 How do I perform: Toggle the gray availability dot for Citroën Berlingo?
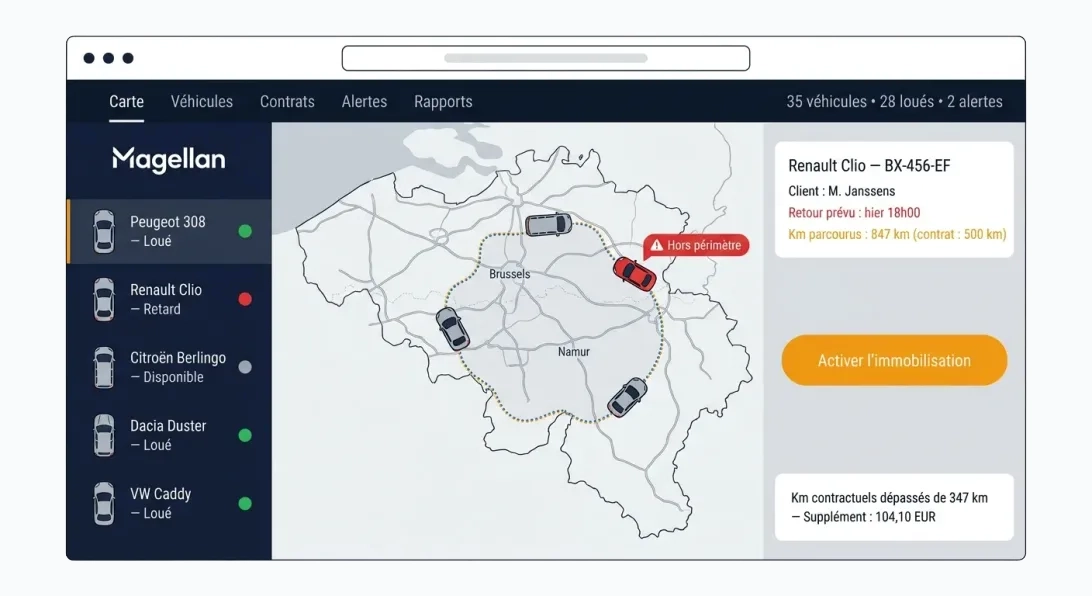point(245,366)
